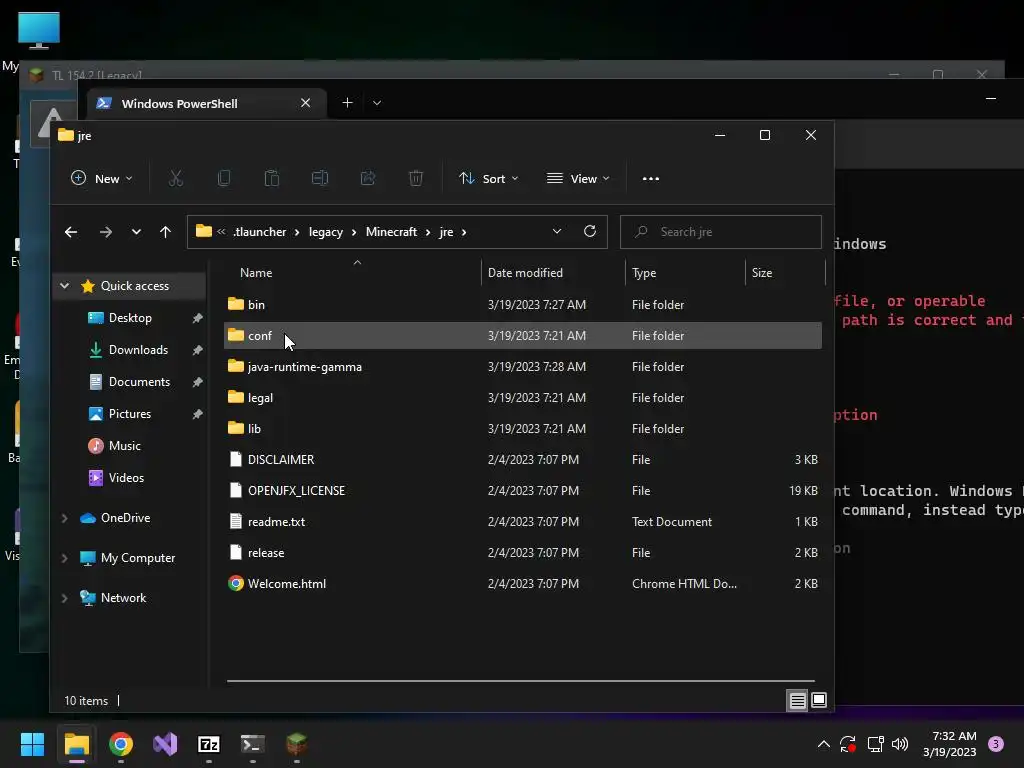Show hidden tray icons chevron
Viewport: 1024px width, 768px height.
click(x=824, y=744)
